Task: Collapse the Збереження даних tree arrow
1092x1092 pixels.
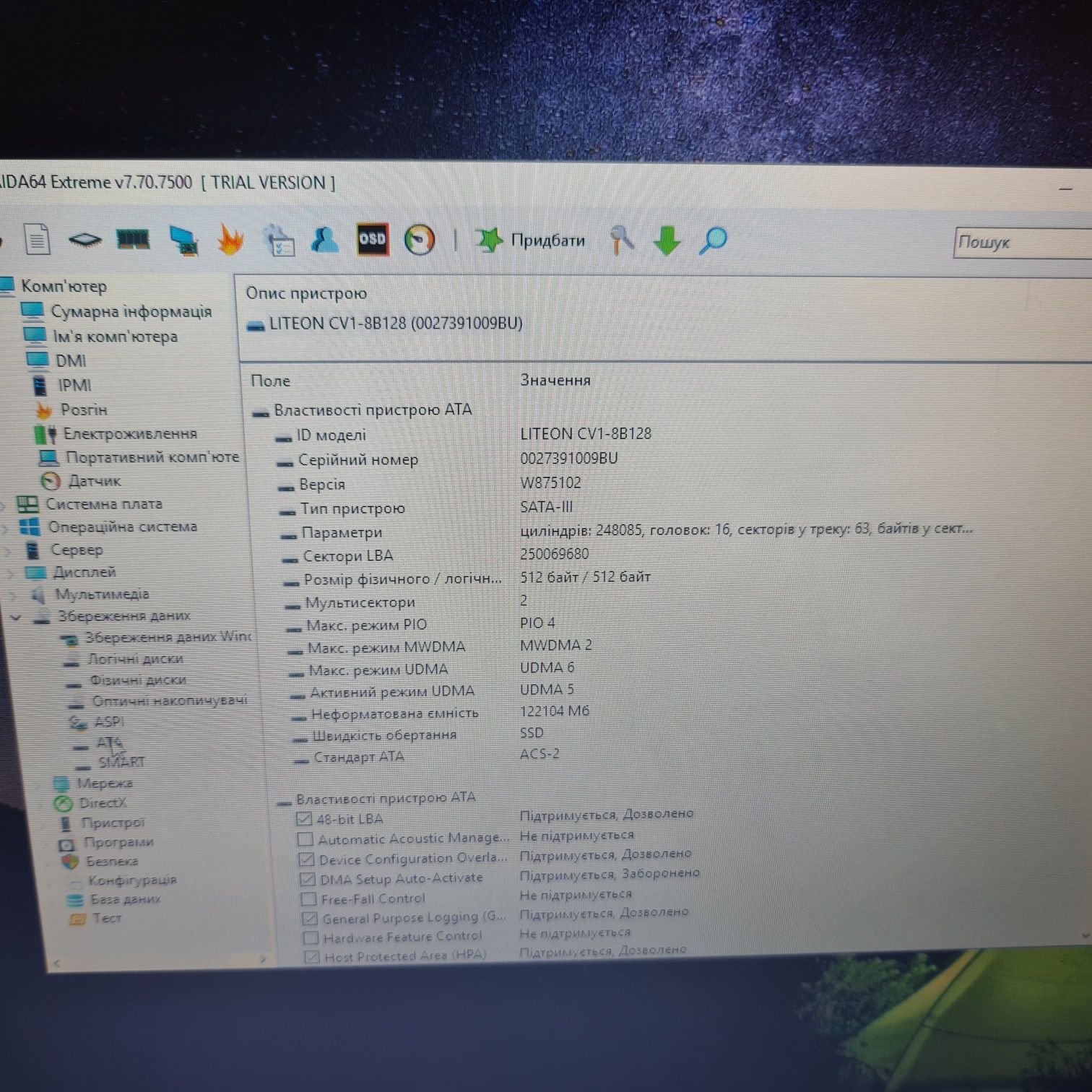Action: click(16, 617)
